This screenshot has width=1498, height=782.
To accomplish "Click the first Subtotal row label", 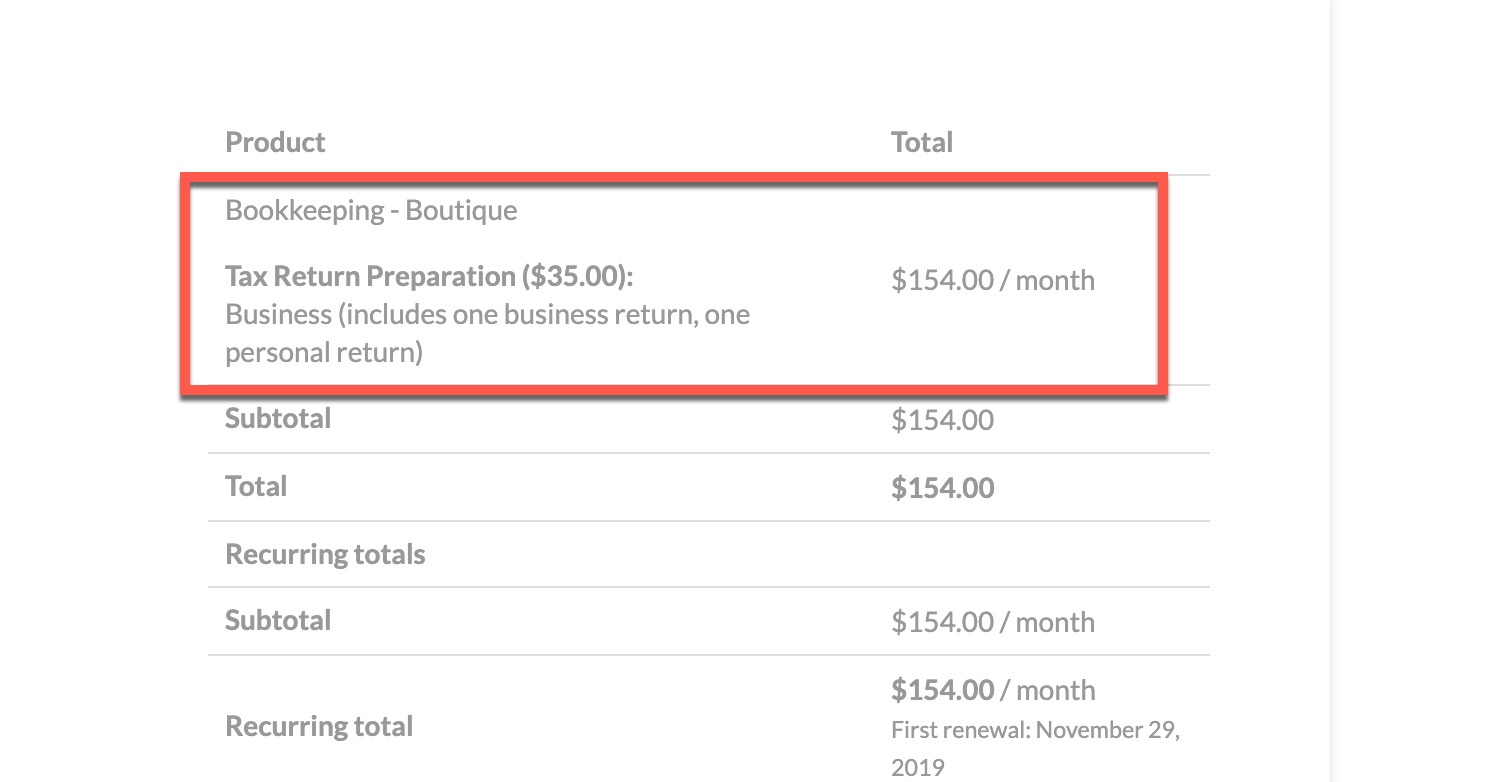I will click(278, 418).
